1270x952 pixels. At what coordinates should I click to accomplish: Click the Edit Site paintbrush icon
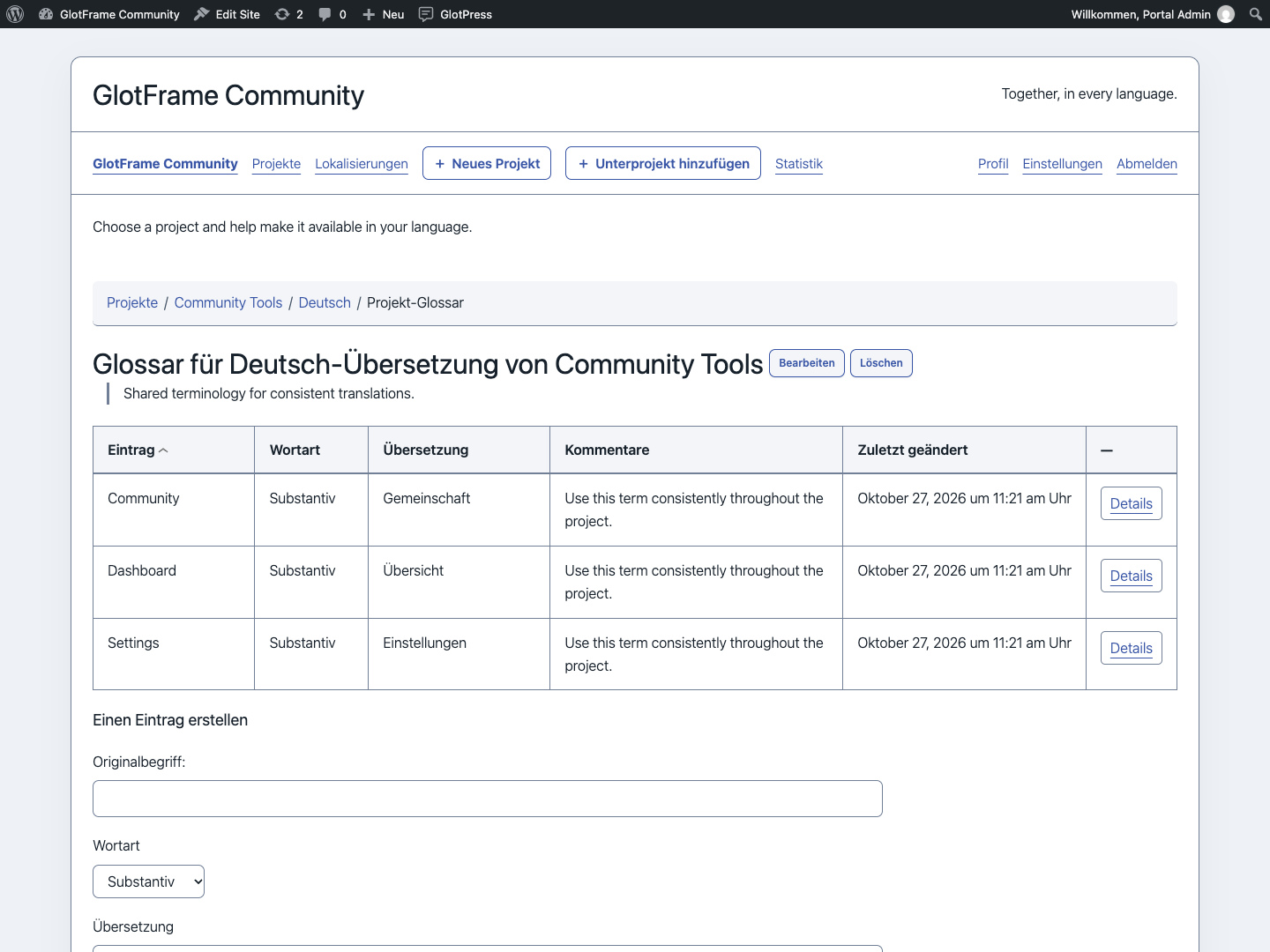pos(202,14)
